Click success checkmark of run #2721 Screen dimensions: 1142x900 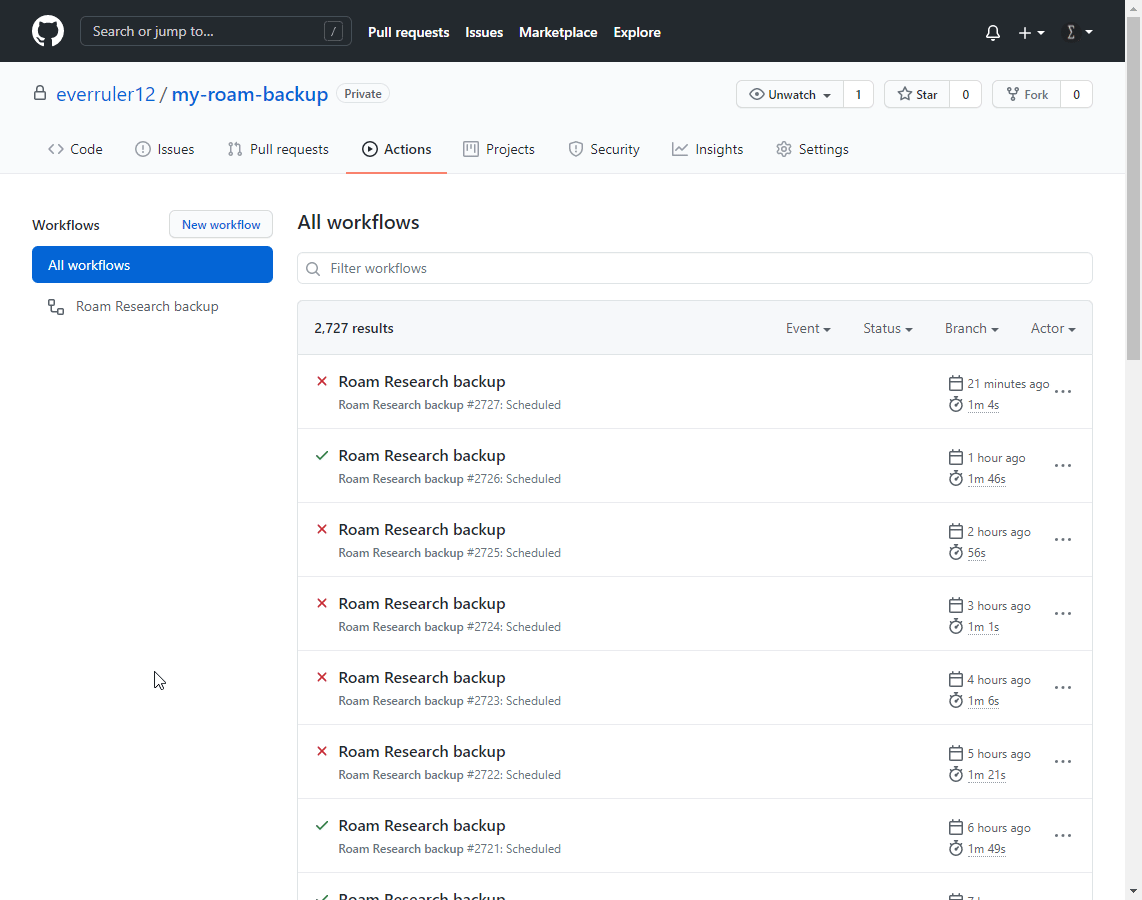[x=322, y=825]
